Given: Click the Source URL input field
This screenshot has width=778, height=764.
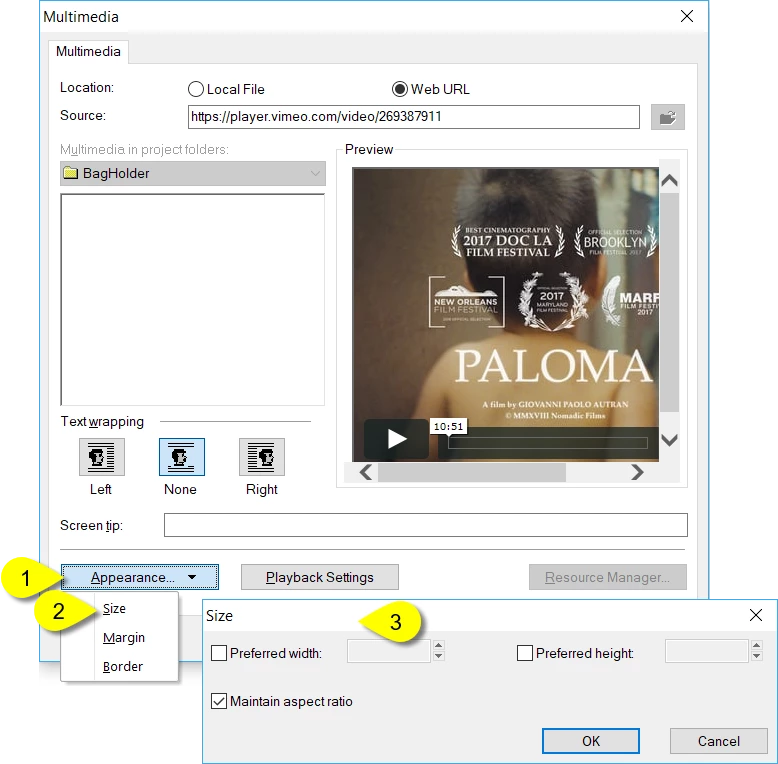Looking at the screenshot, I should 414,117.
